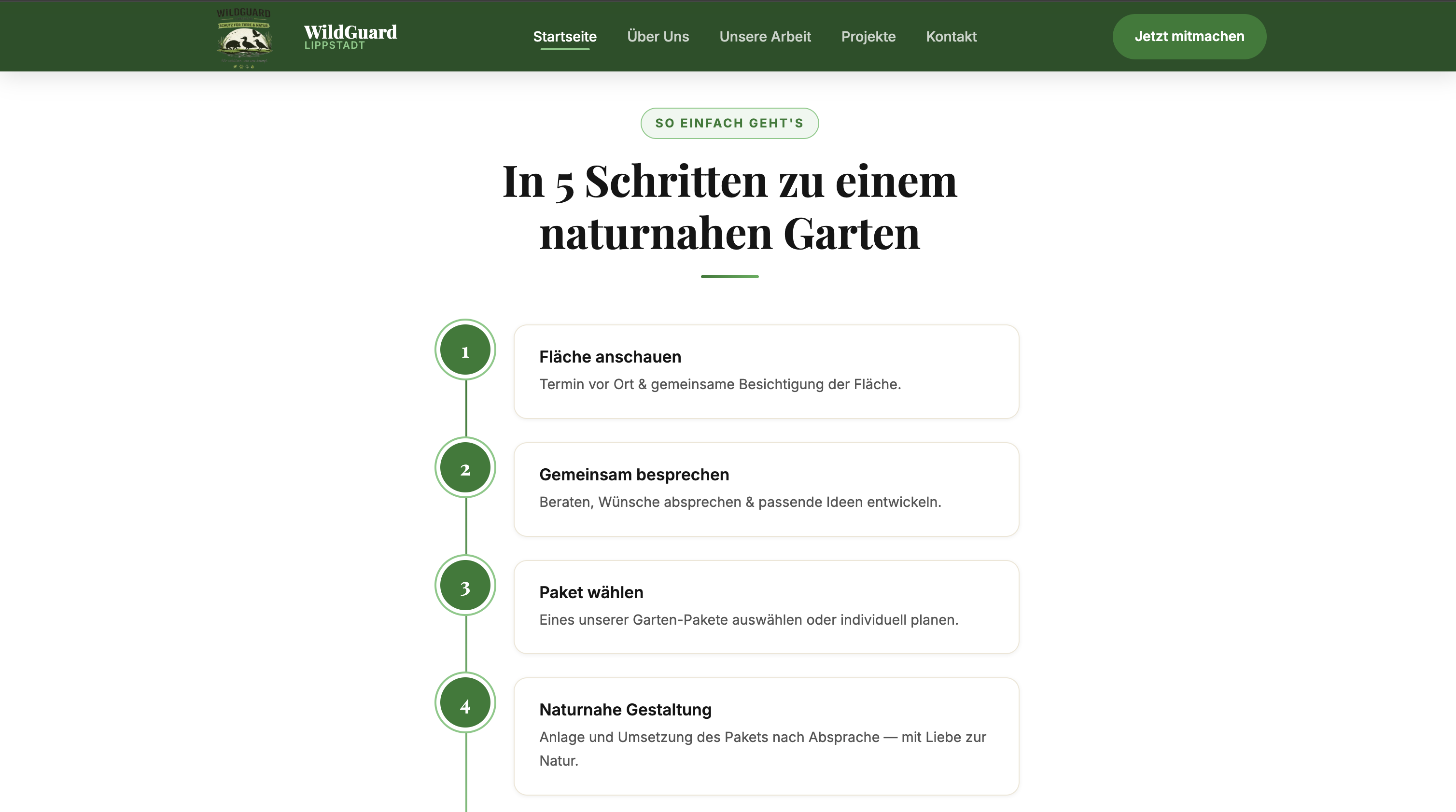Viewport: 1456px width, 812px height.
Task: Click the WildGuard Lippstadt wordmark link
Action: click(x=350, y=36)
